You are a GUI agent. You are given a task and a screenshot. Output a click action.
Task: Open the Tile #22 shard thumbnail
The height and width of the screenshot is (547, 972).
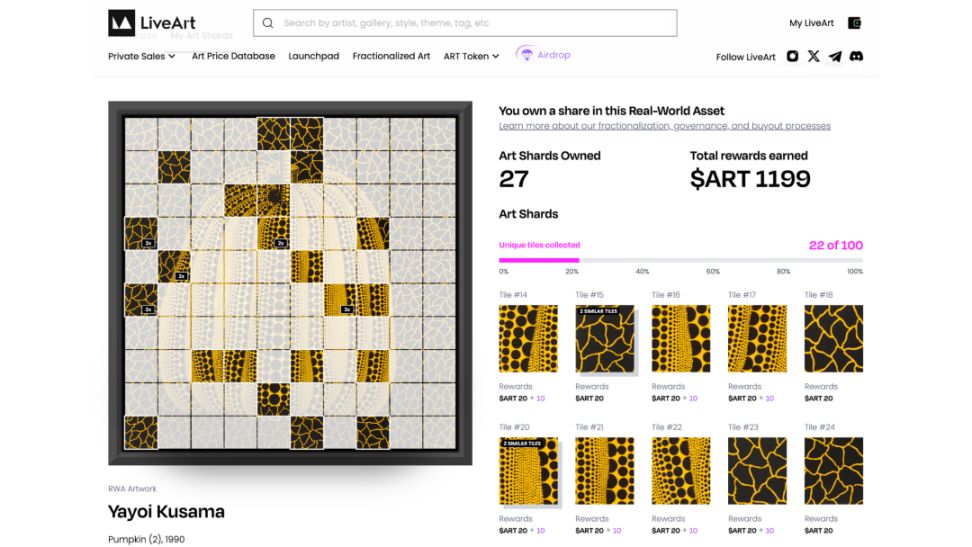680,470
